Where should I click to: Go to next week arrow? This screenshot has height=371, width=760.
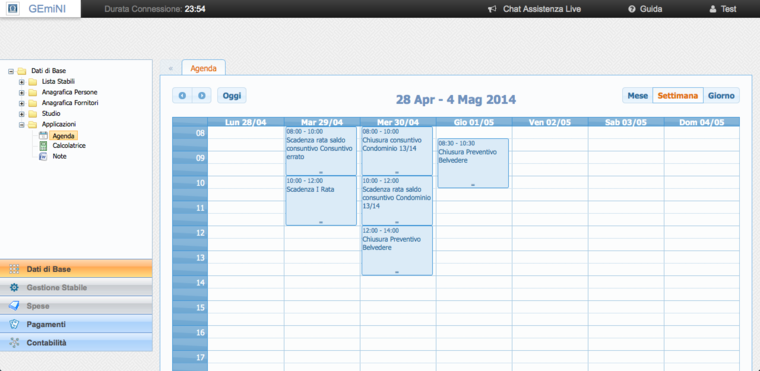pyautogui.click(x=202, y=96)
